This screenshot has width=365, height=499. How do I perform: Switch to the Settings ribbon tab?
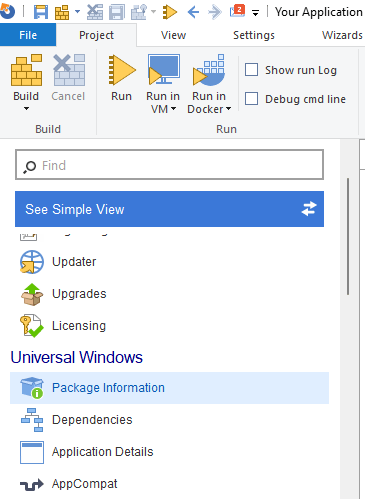pos(254,35)
